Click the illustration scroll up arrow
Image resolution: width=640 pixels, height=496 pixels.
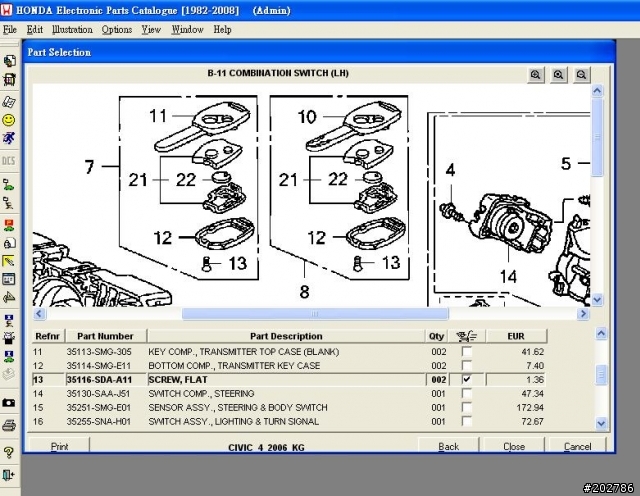597,91
